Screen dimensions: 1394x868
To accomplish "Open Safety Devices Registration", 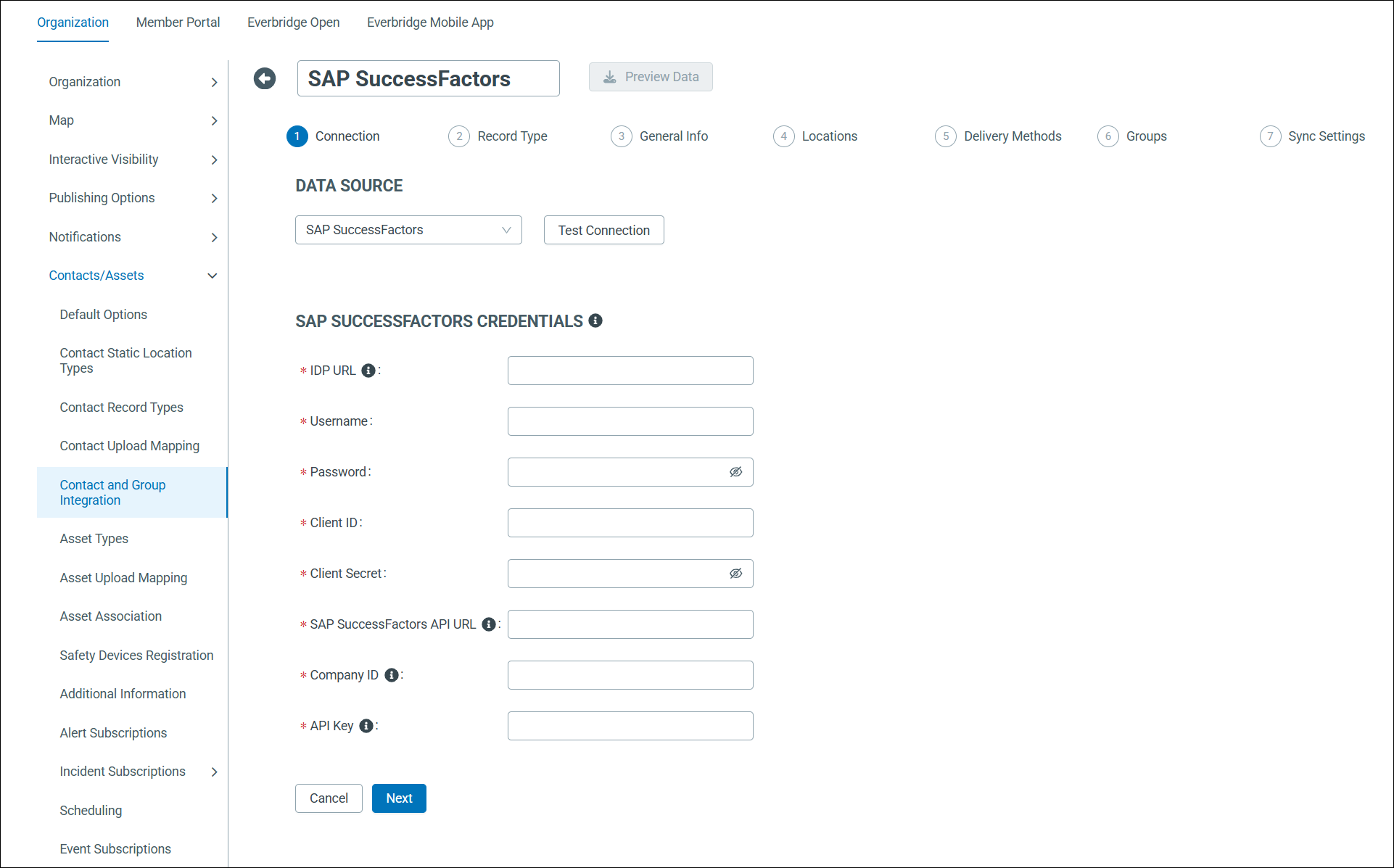I will pyautogui.click(x=136, y=656).
